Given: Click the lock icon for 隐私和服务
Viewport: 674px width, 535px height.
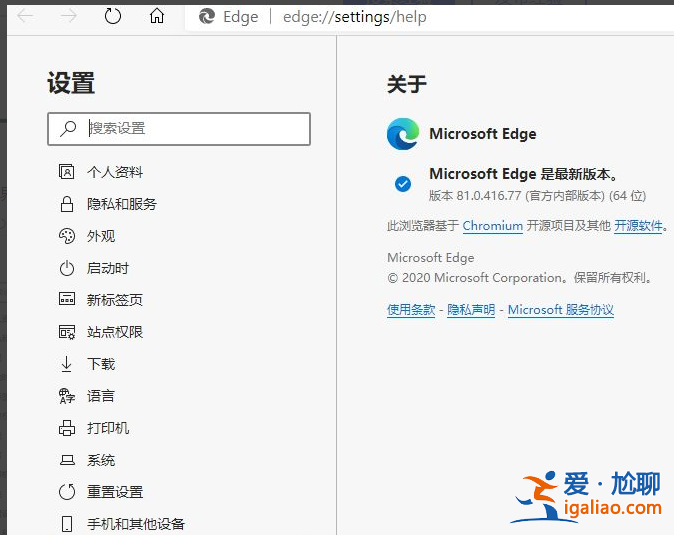Looking at the screenshot, I should (67, 204).
